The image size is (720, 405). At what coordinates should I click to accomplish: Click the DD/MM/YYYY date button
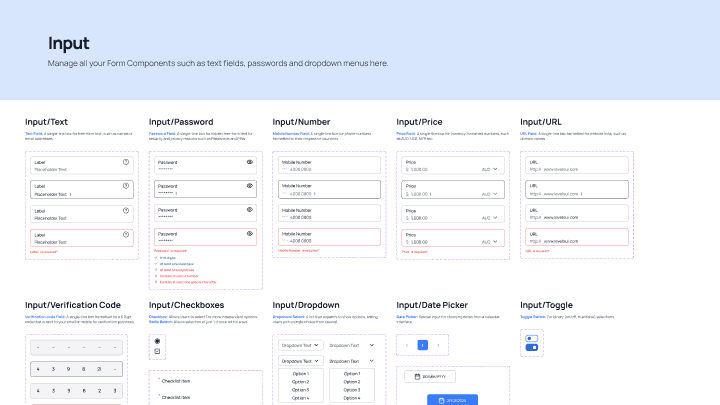(x=430, y=377)
